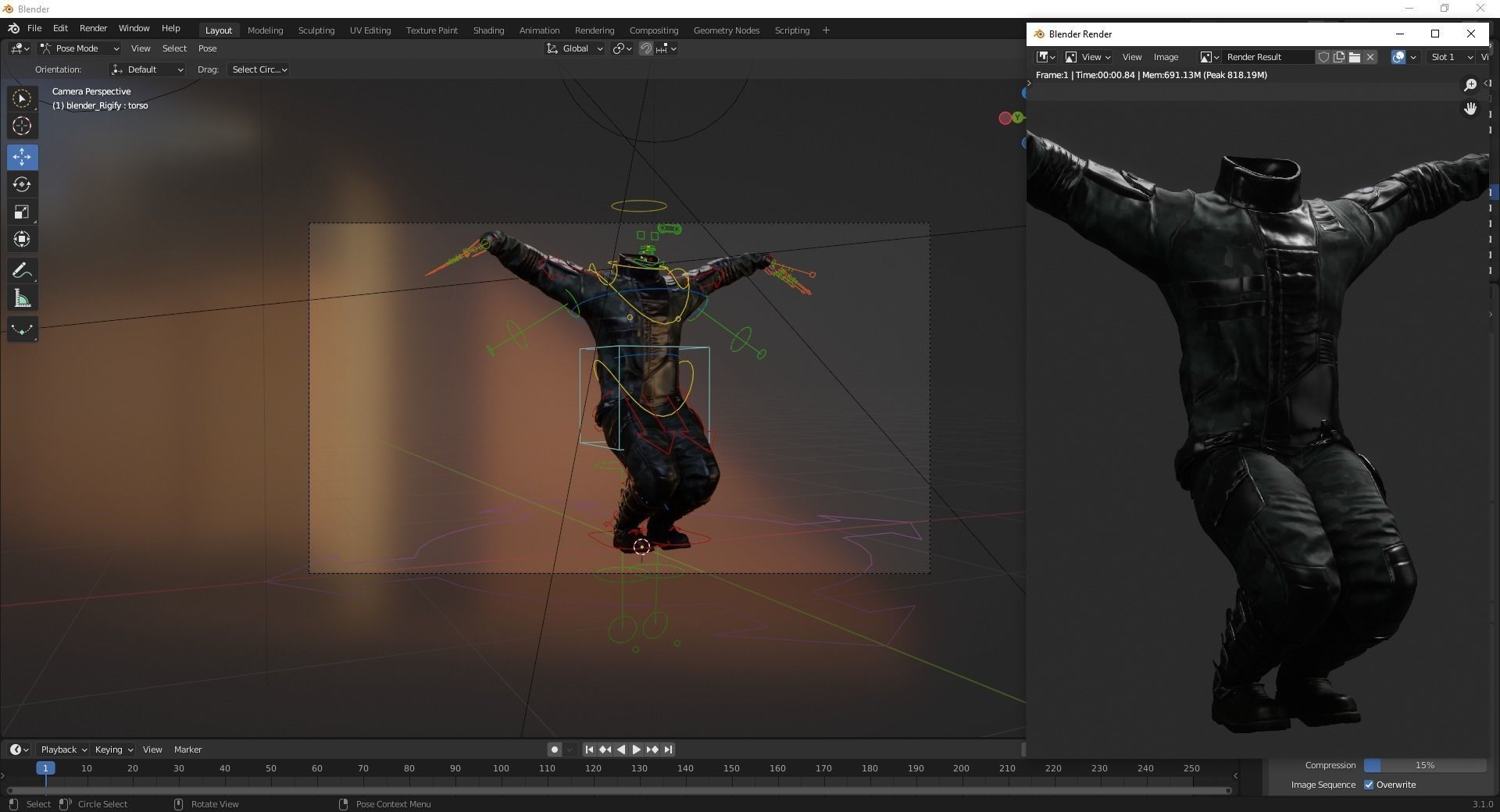The image size is (1500, 812).
Task: Click the zoom magnifier in render window
Action: 1470,84
